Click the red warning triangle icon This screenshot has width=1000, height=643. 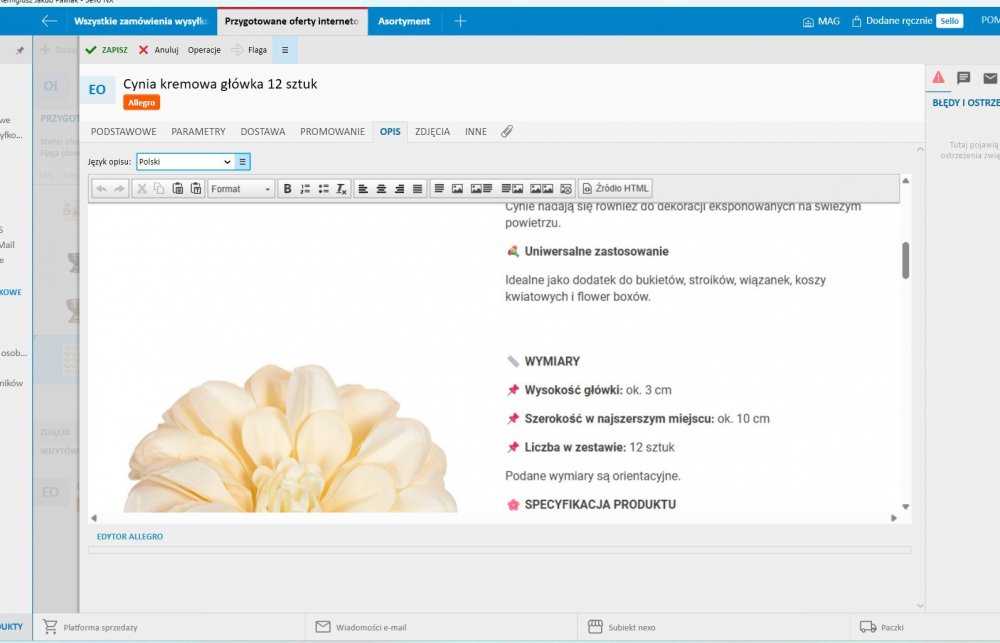coord(938,78)
